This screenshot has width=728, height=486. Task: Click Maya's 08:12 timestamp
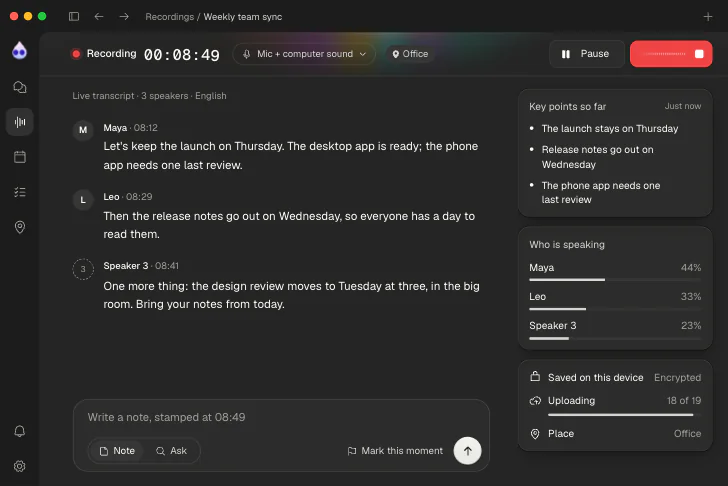pyautogui.click(x=146, y=128)
